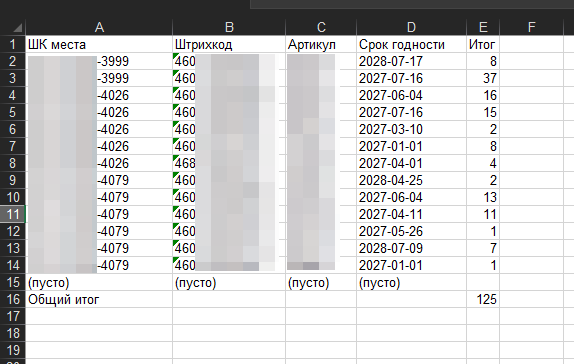Viewport: 574px width, 364px height.
Task: Click the select-all corner triangle
Action: tap(17, 27)
